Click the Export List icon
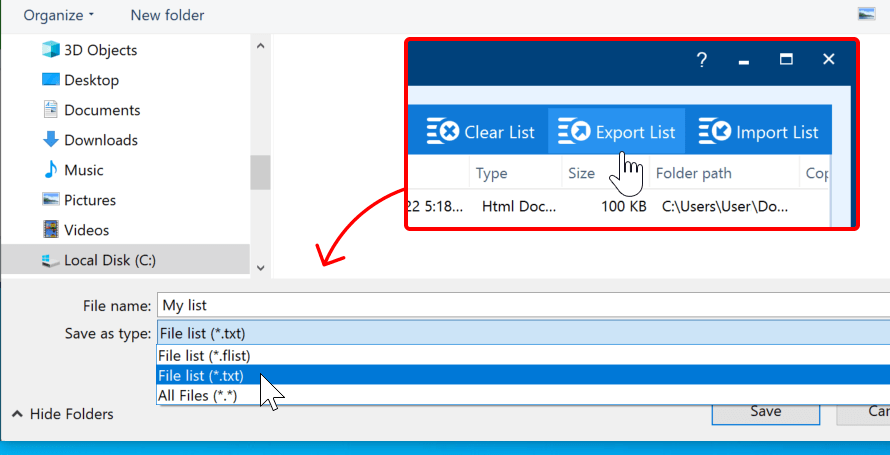Screen dimensions: 890x455 [574, 132]
